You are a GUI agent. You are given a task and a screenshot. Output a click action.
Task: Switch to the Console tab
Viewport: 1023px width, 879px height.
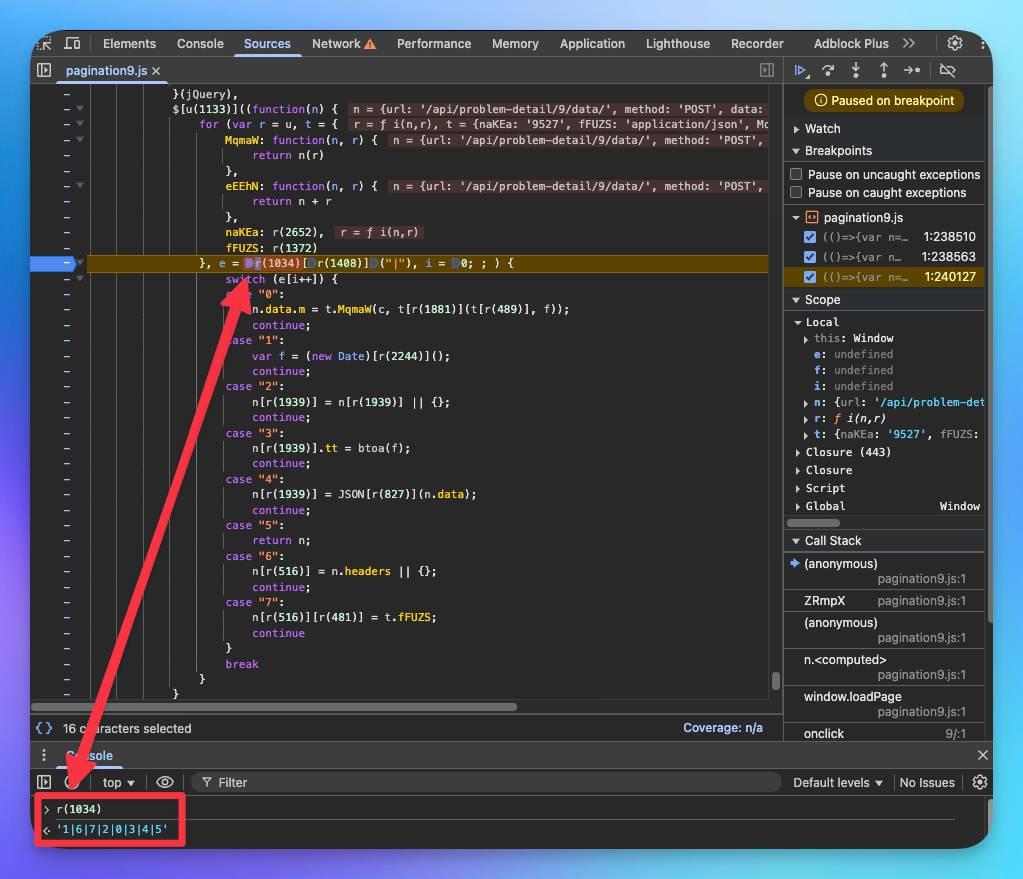pos(200,44)
